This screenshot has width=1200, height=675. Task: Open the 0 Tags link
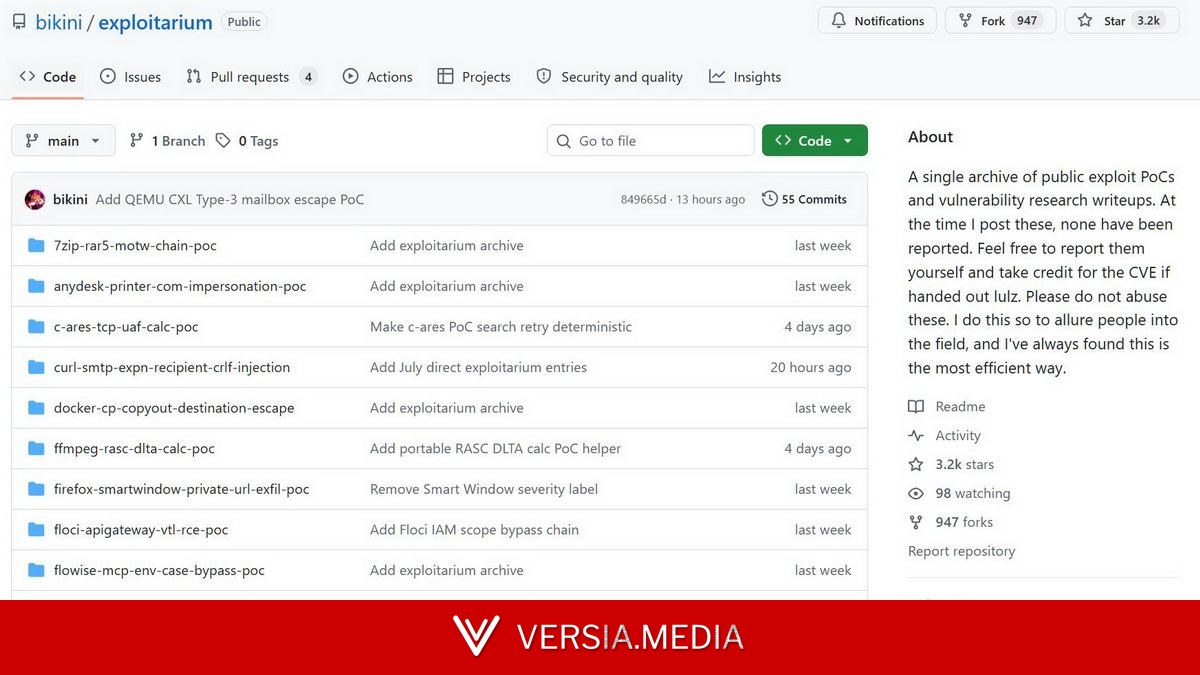pyautogui.click(x=247, y=141)
